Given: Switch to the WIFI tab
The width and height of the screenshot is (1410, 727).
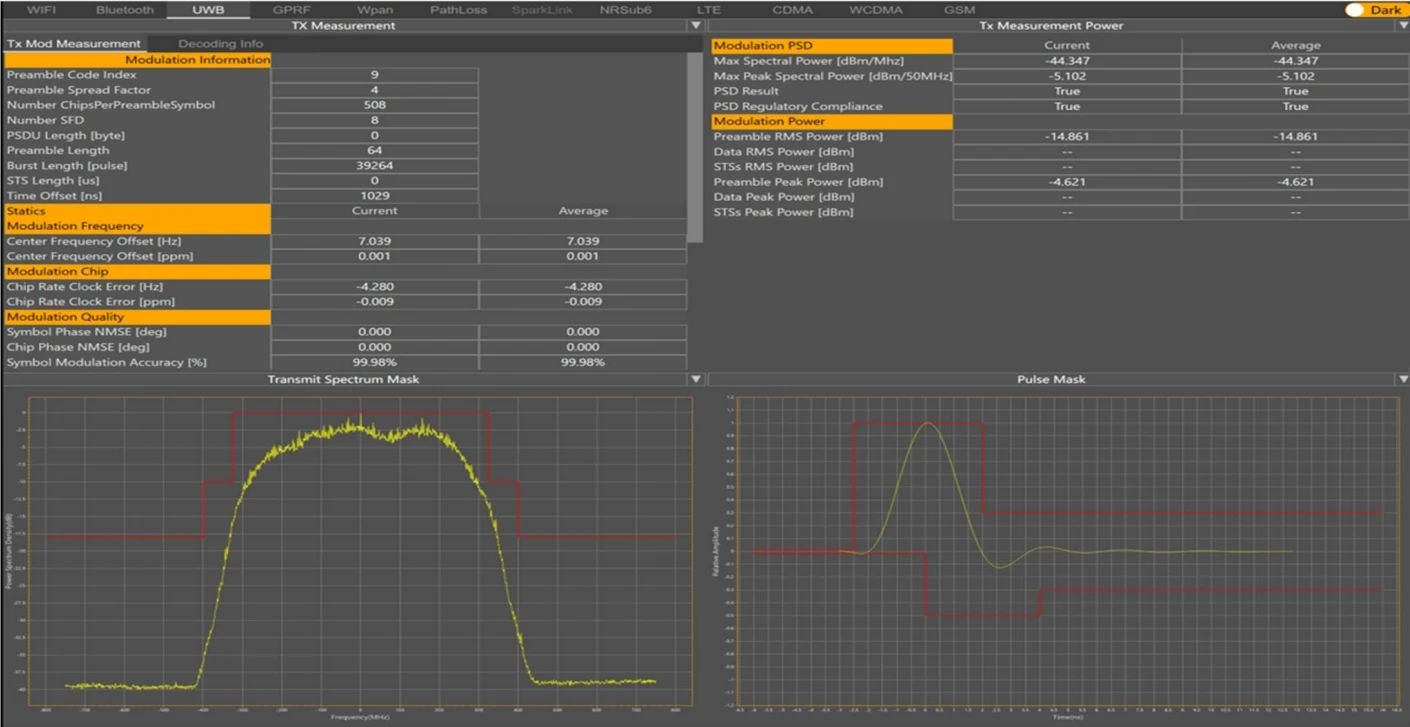Looking at the screenshot, I should tap(42, 10).
